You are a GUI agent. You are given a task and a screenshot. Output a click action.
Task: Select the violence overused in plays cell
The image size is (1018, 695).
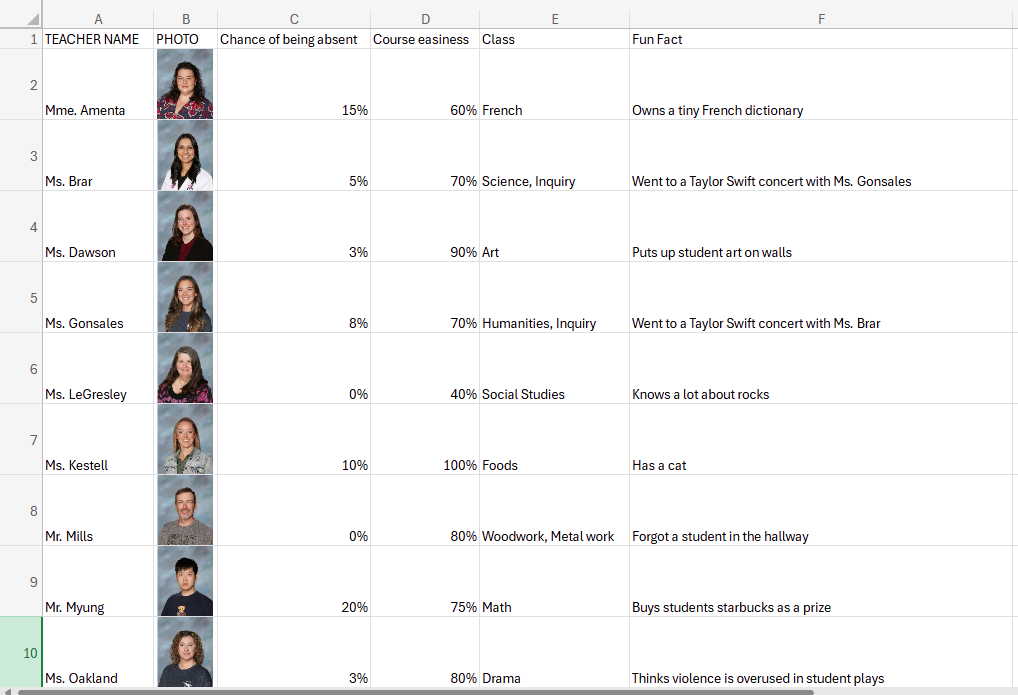click(x=822, y=652)
